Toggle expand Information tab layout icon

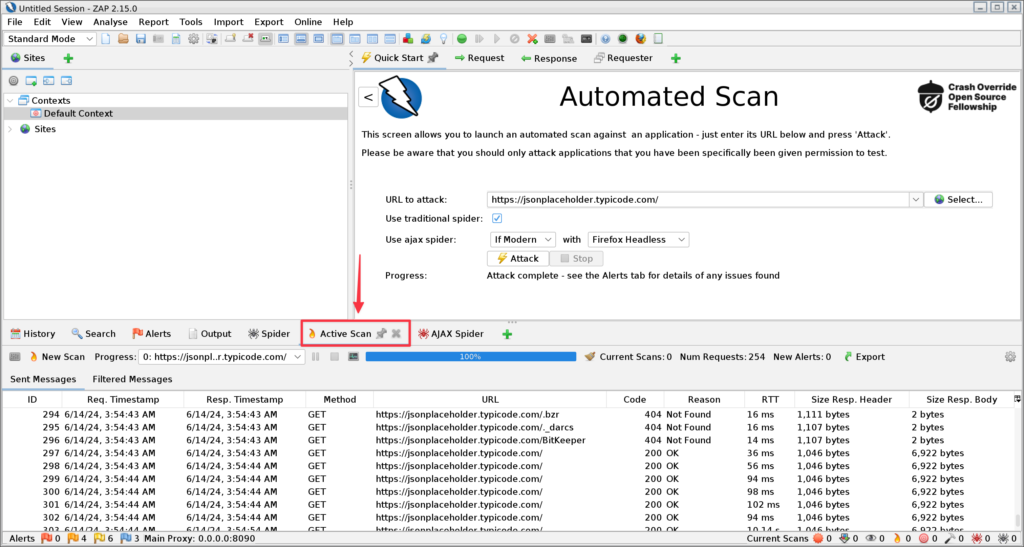(301, 39)
